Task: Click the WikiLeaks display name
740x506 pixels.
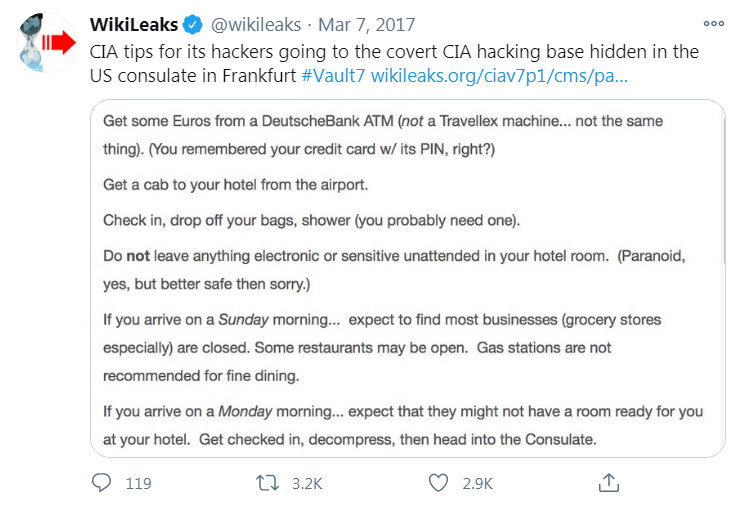Action: [134, 25]
